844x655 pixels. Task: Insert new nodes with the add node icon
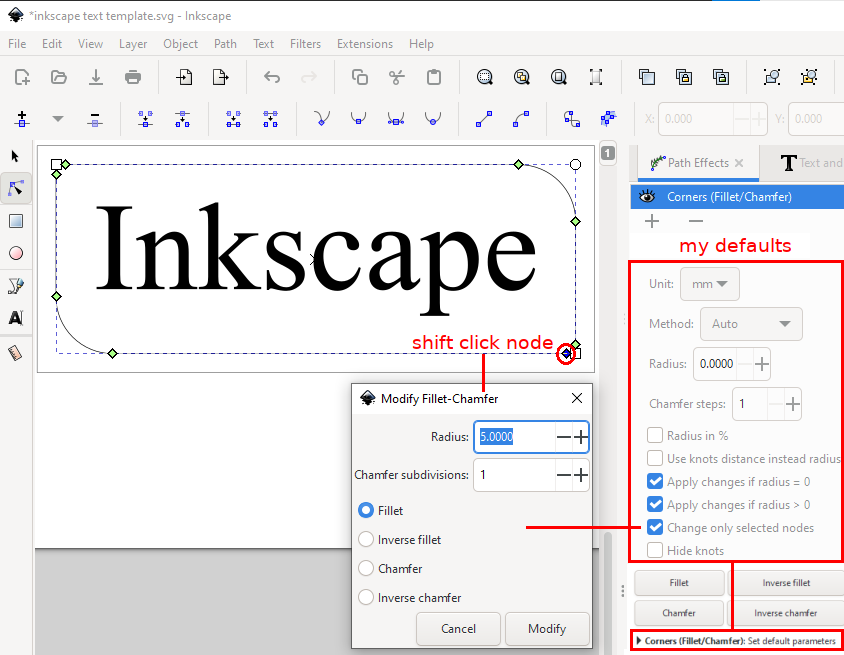click(x=22, y=119)
